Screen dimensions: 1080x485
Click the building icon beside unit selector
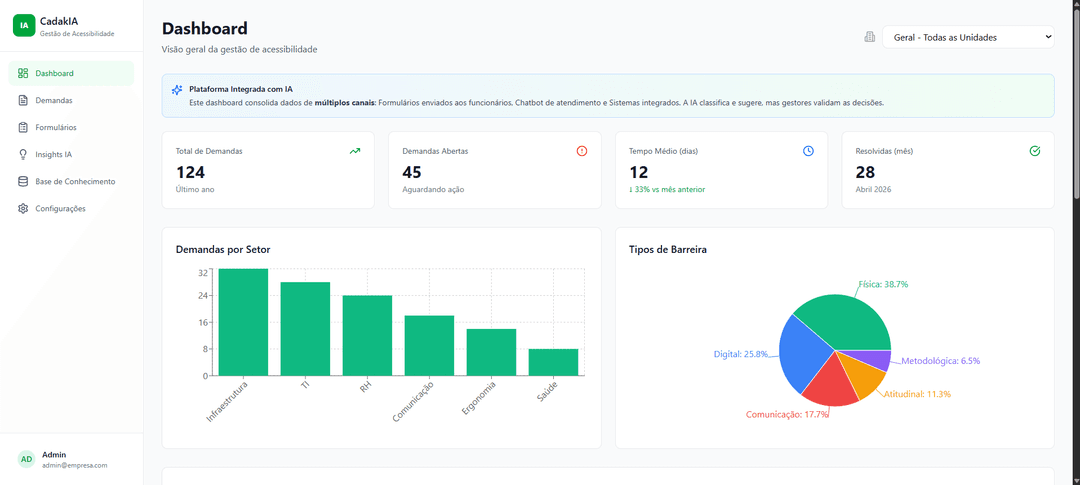[870, 37]
